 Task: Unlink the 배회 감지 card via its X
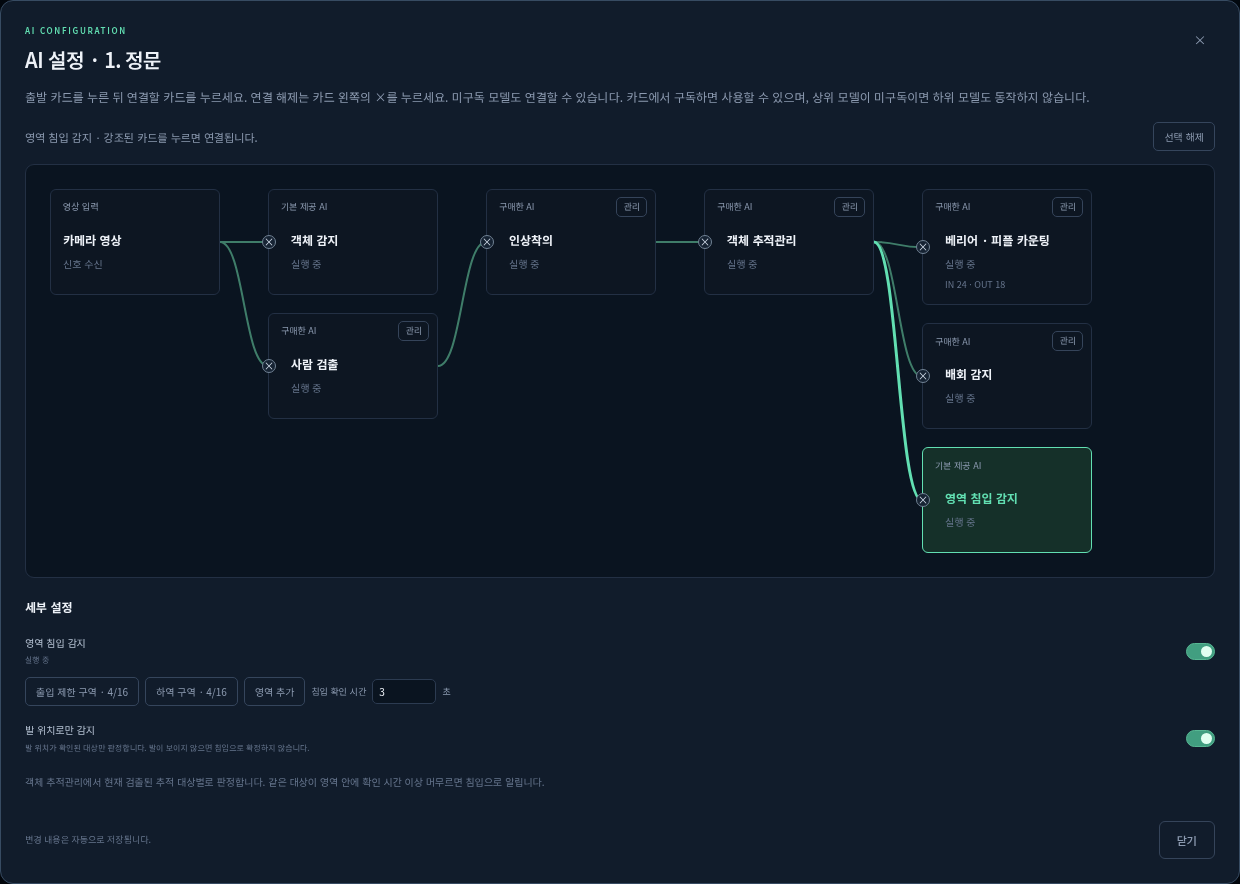(x=923, y=376)
